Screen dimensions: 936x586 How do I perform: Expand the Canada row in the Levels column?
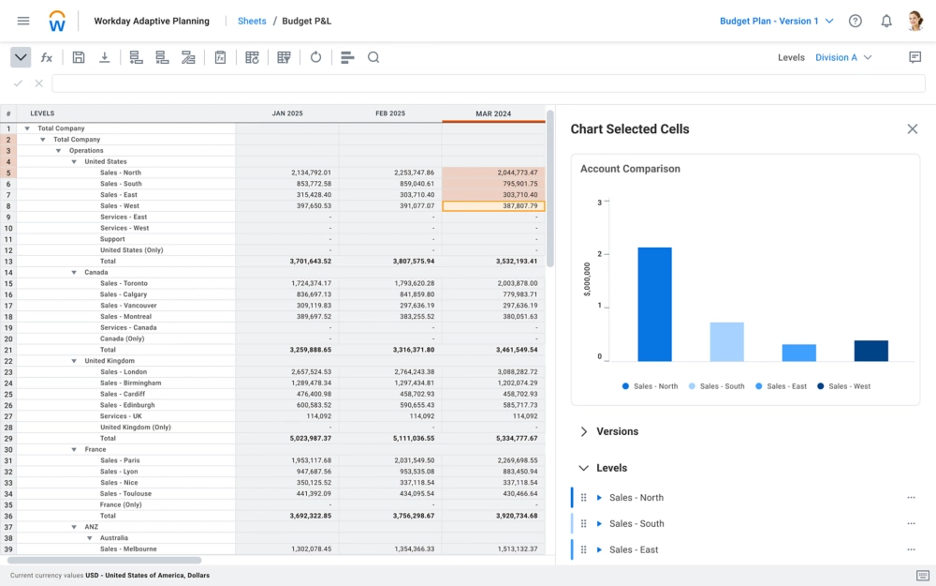coord(74,272)
